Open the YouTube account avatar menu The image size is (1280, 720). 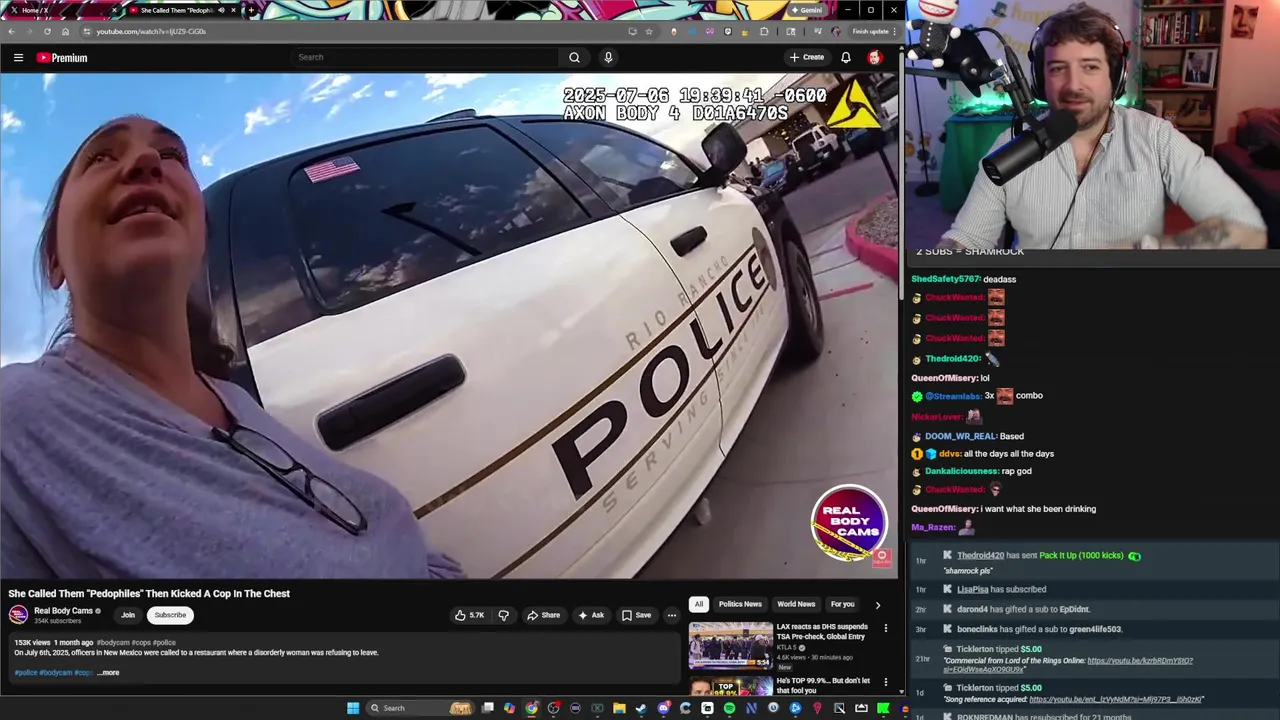pyautogui.click(x=875, y=57)
